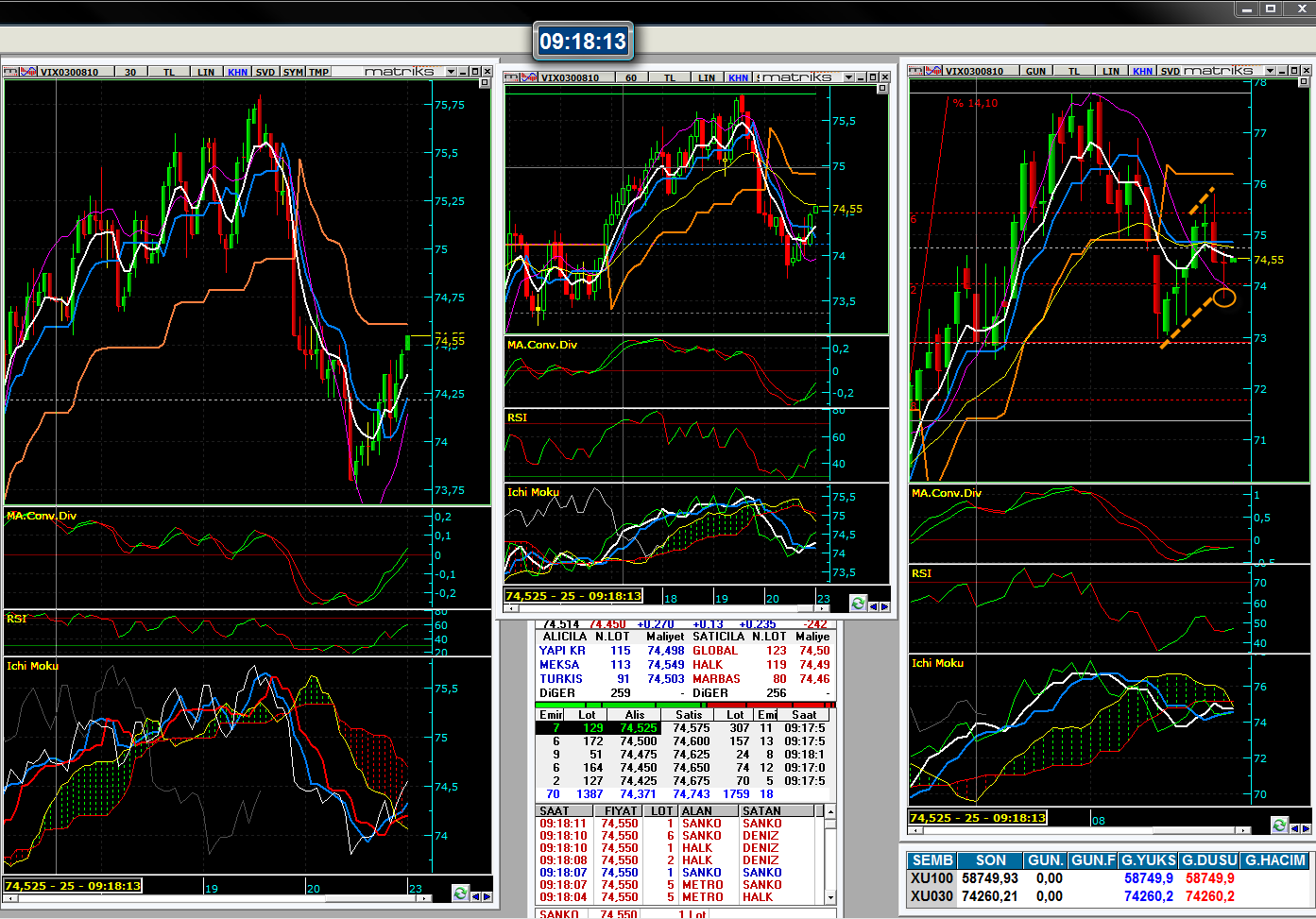Click the first toolbar icon of the middle chart
The height and width of the screenshot is (919, 1316).
[x=511, y=77]
